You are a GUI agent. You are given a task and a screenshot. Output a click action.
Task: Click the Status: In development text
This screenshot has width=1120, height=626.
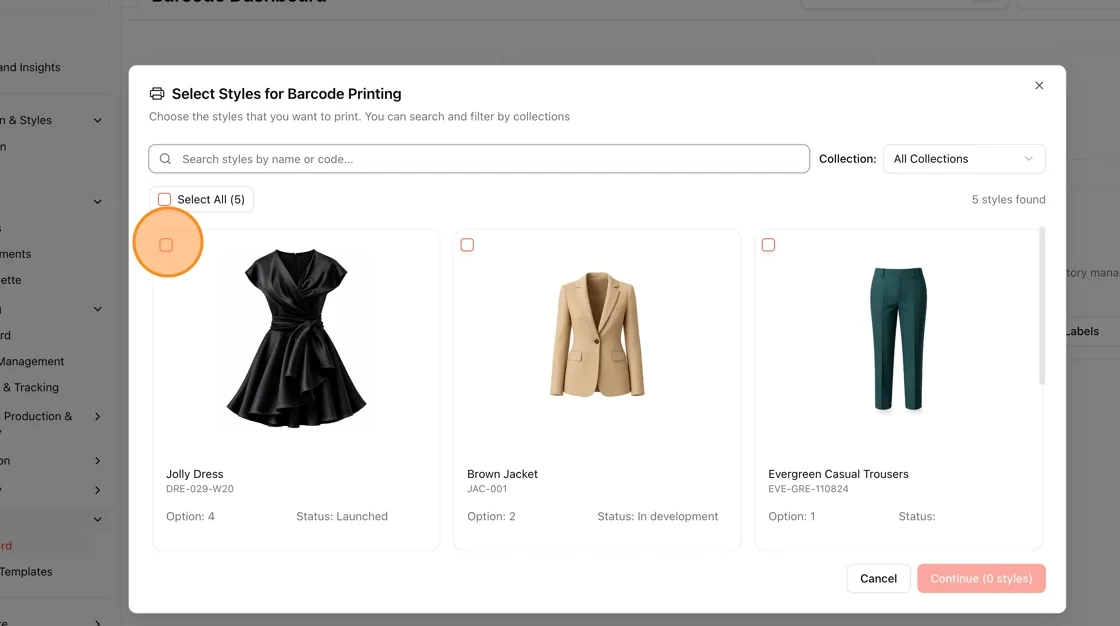(658, 516)
